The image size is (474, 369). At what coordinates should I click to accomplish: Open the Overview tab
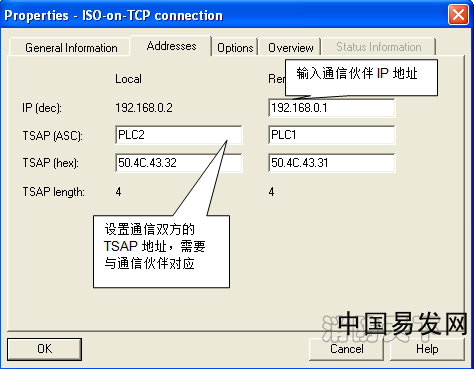click(290, 47)
